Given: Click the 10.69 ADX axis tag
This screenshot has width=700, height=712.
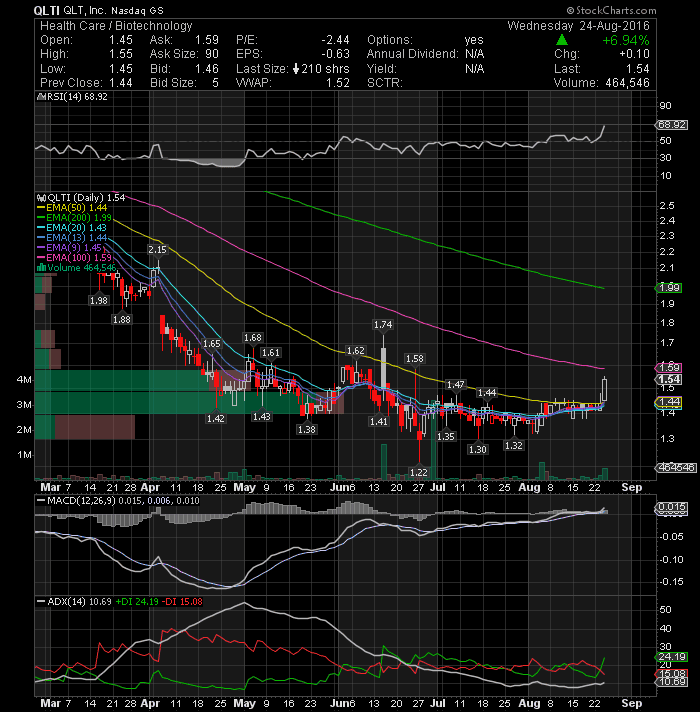Looking at the screenshot, I should pos(672,682).
